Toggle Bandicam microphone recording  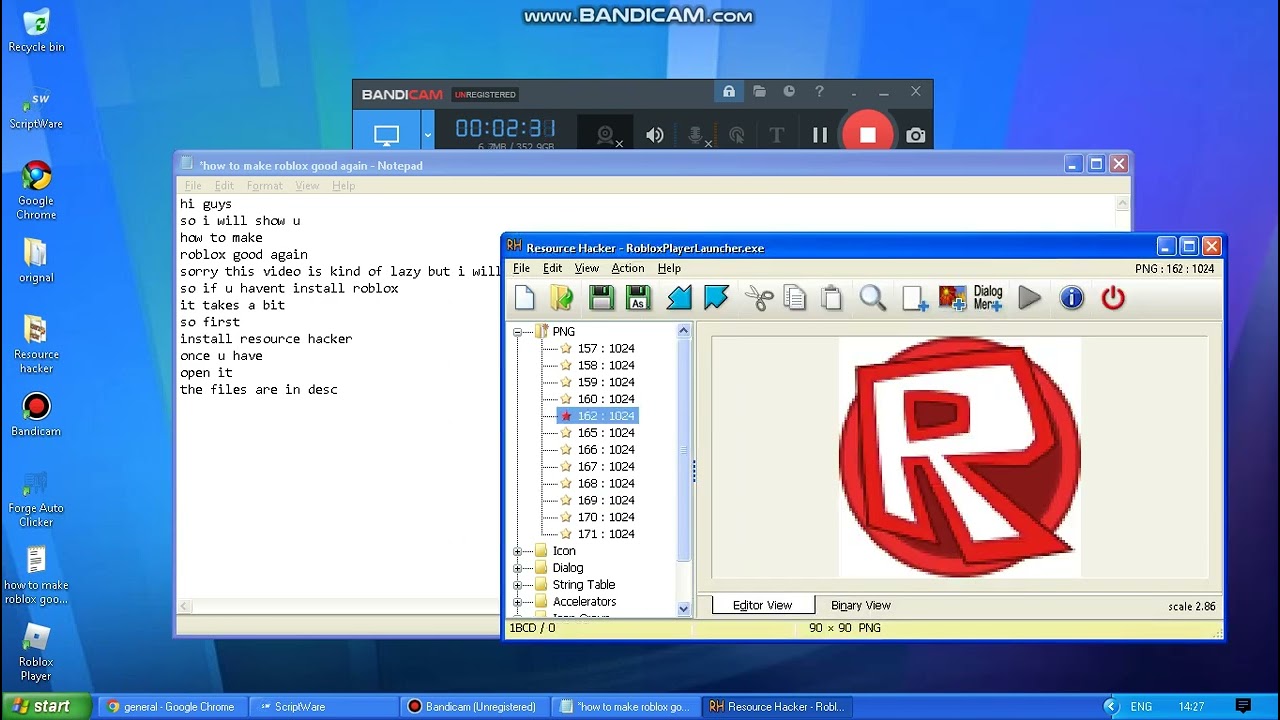point(696,135)
